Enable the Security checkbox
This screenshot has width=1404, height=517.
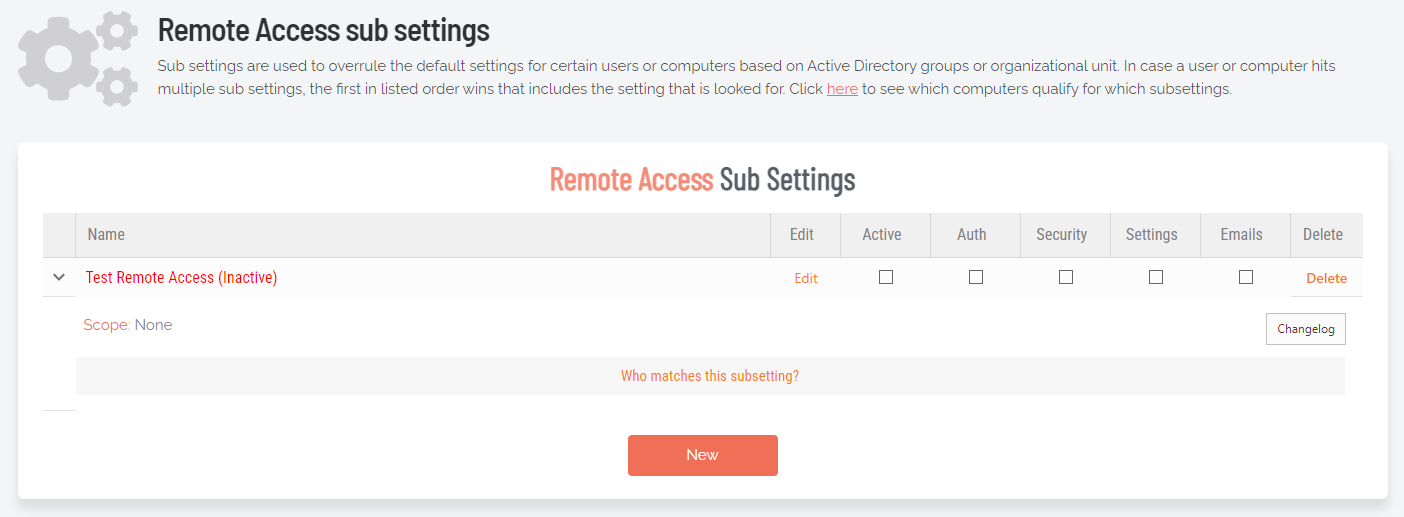pos(1066,277)
